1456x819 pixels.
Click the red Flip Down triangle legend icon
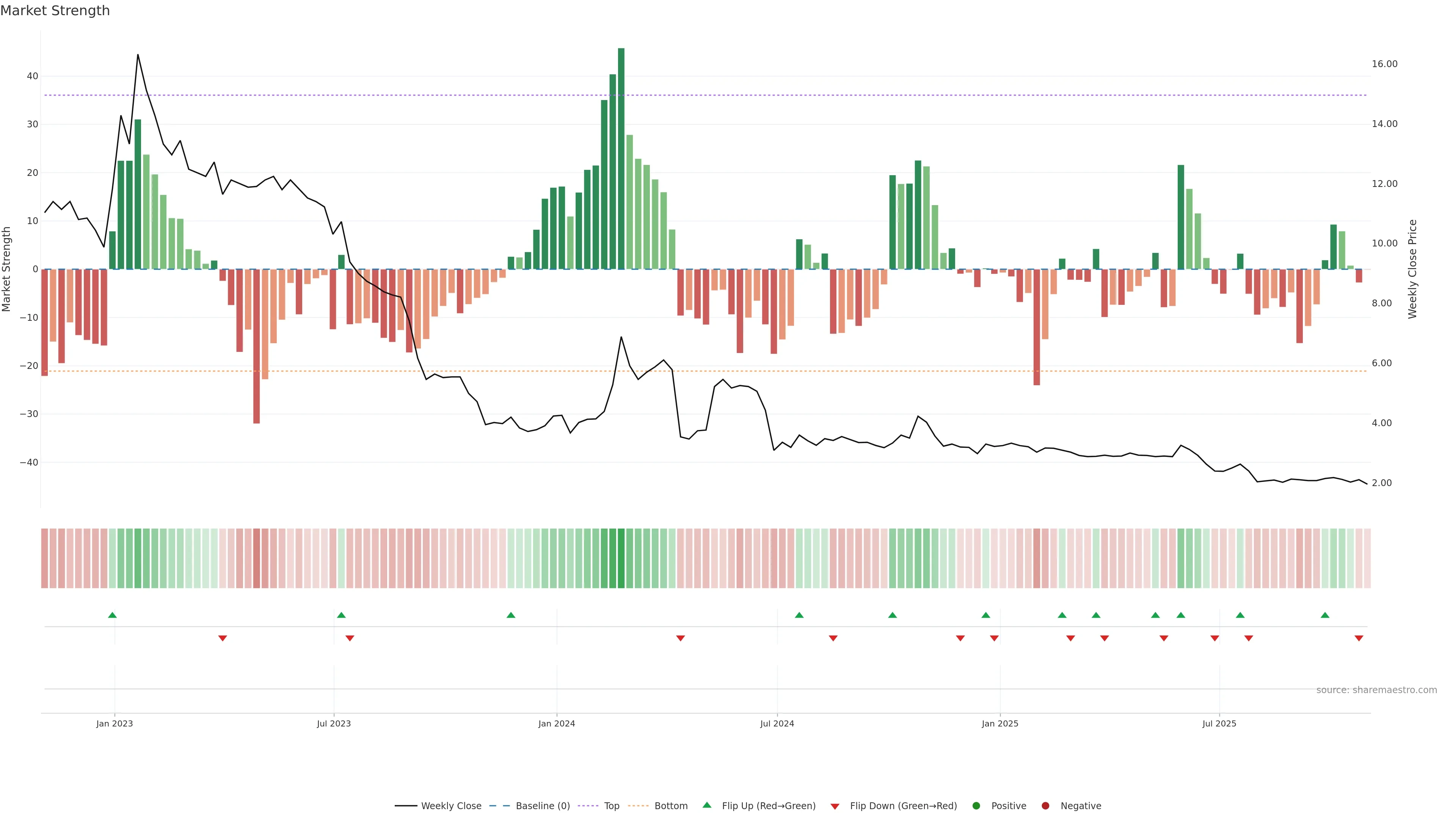[x=835, y=806]
